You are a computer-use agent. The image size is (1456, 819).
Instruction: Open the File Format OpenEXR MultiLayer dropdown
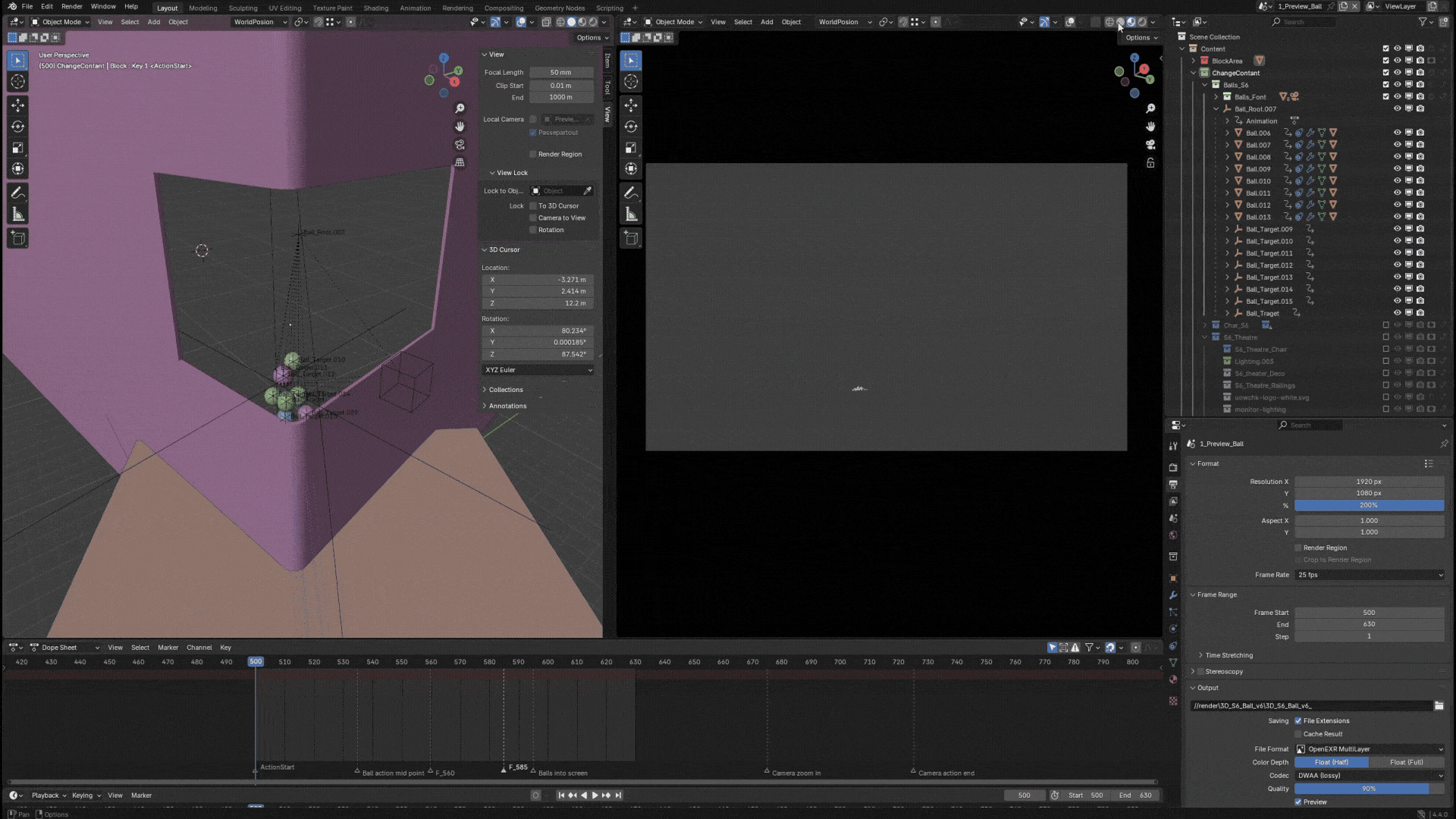click(x=1370, y=749)
